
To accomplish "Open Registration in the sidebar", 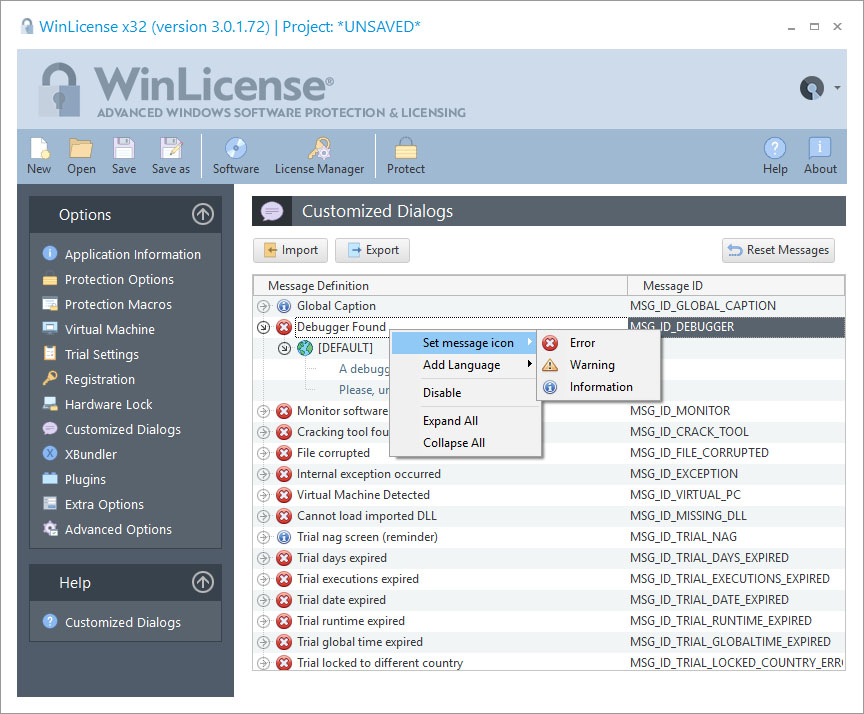I will point(100,379).
